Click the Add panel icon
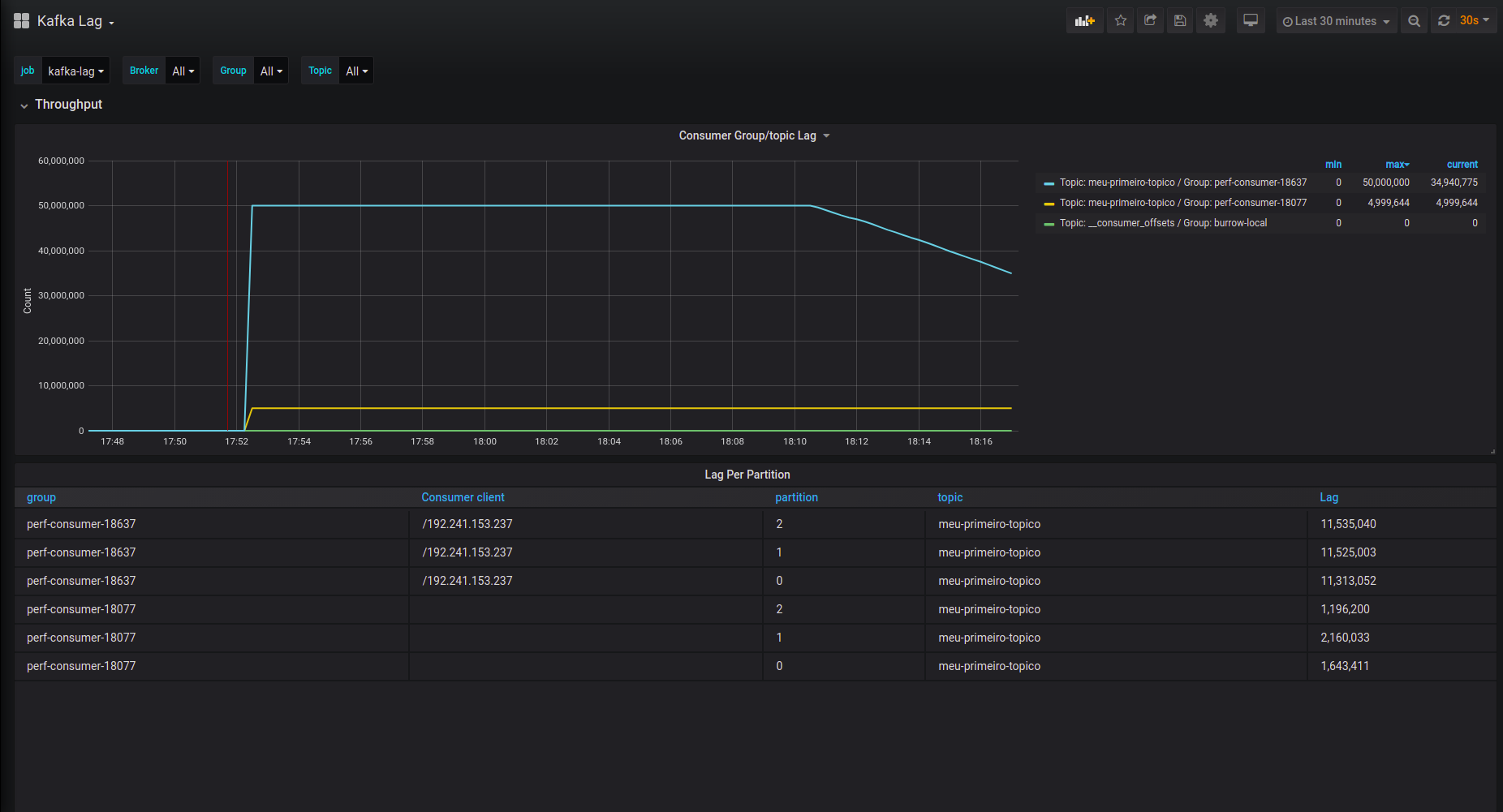This screenshot has width=1503, height=812. coord(1084,21)
